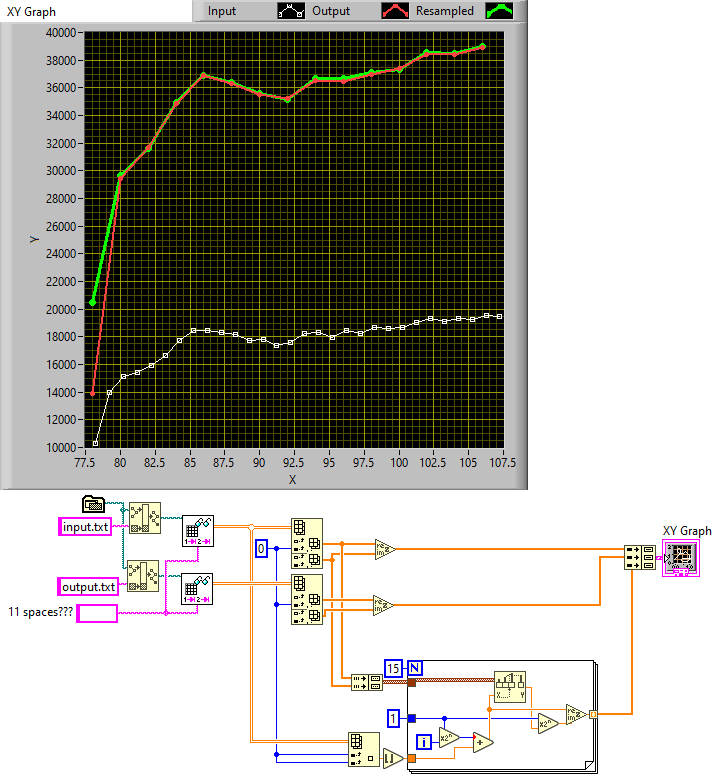The image size is (717, 784).
Task: Click the Input plot legend sample
Action: [x=292, y=11]
